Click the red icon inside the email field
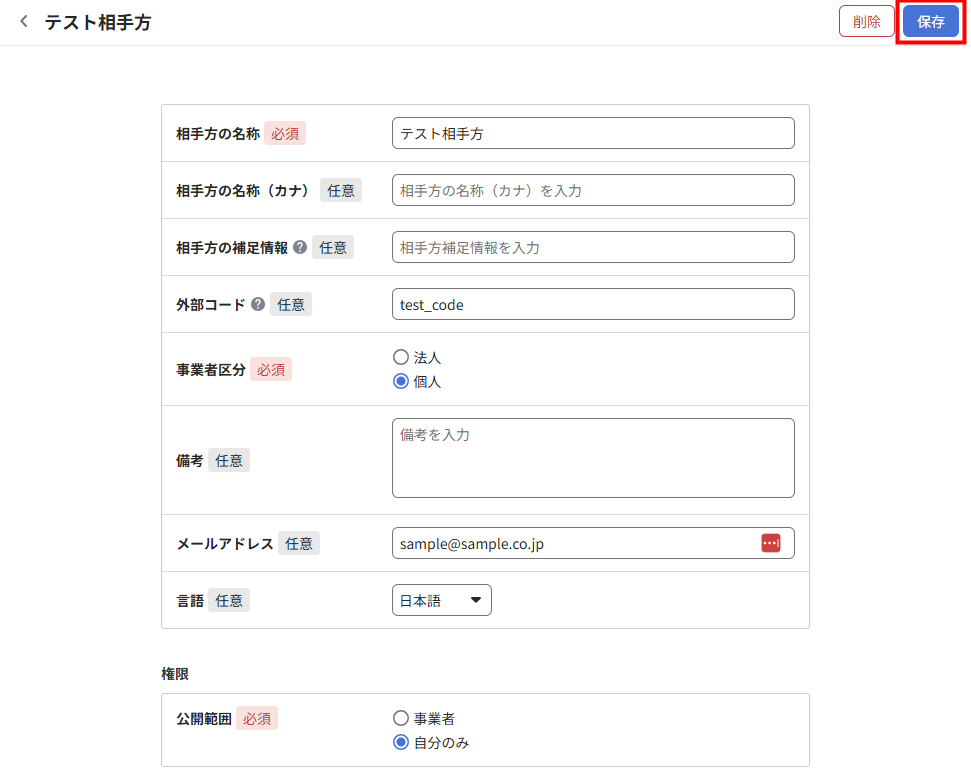Viewport: 971px width, 779px height. (770, 543)
